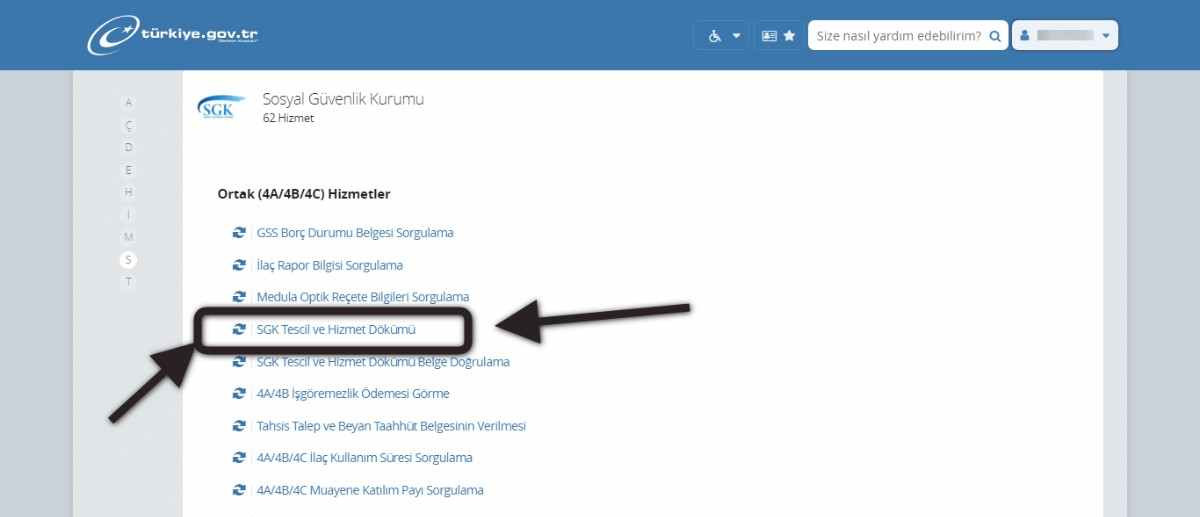Open 4A/4B İşgöremezlik Ödemesi Görme
1200x517 pixels.
pos(353,393)
